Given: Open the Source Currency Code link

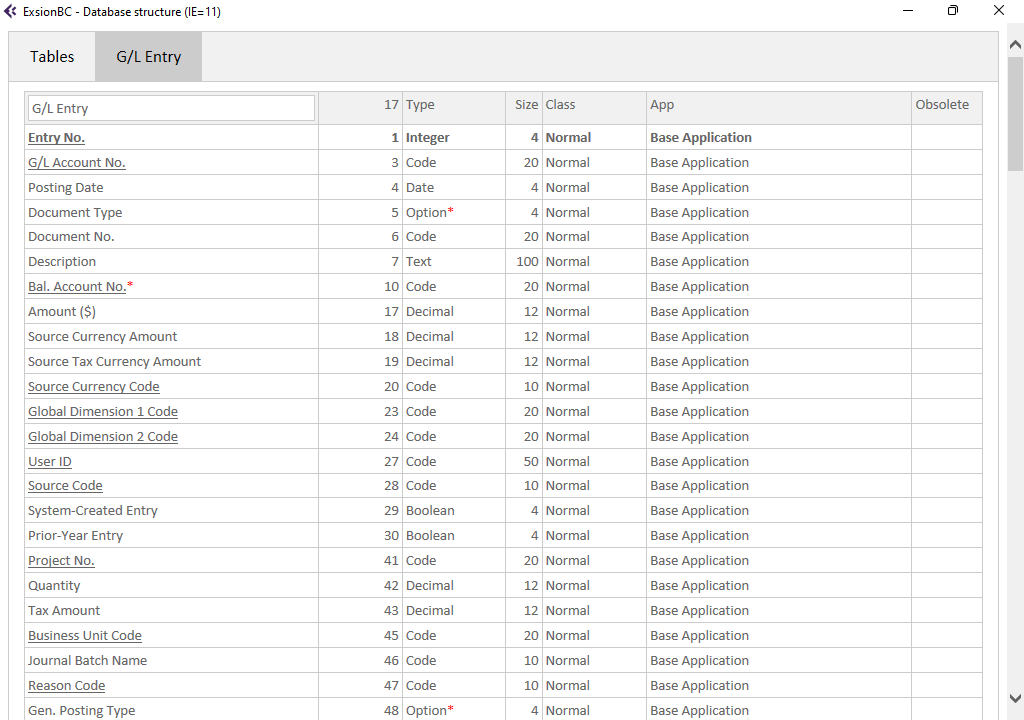Looking at the screenshot, I should point(93,387).
